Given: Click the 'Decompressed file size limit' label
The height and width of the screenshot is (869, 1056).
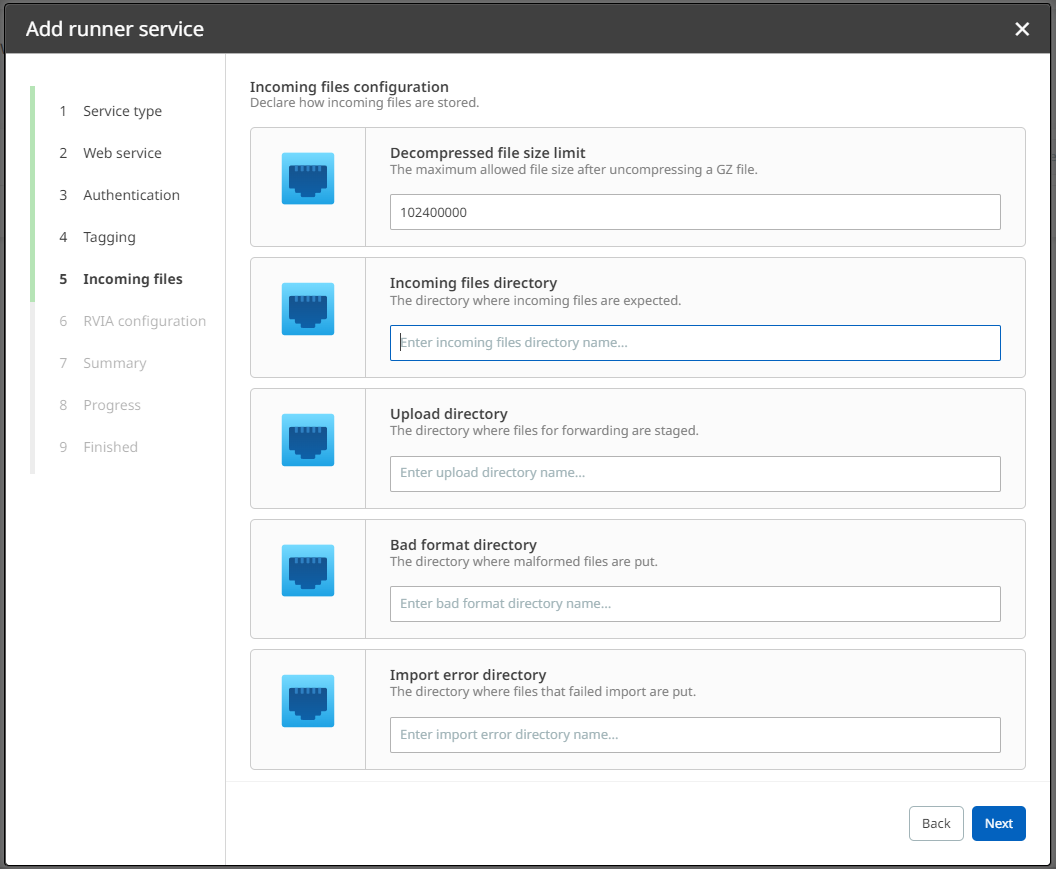Looking at the screenshot, I should coord(488,153).
